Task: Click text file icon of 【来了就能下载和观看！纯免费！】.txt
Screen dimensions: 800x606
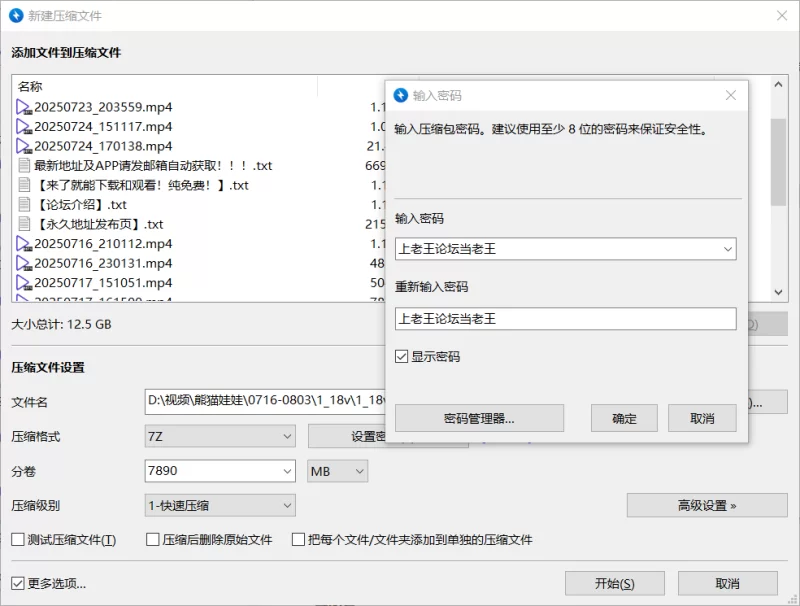Action: tap(24, 185)
